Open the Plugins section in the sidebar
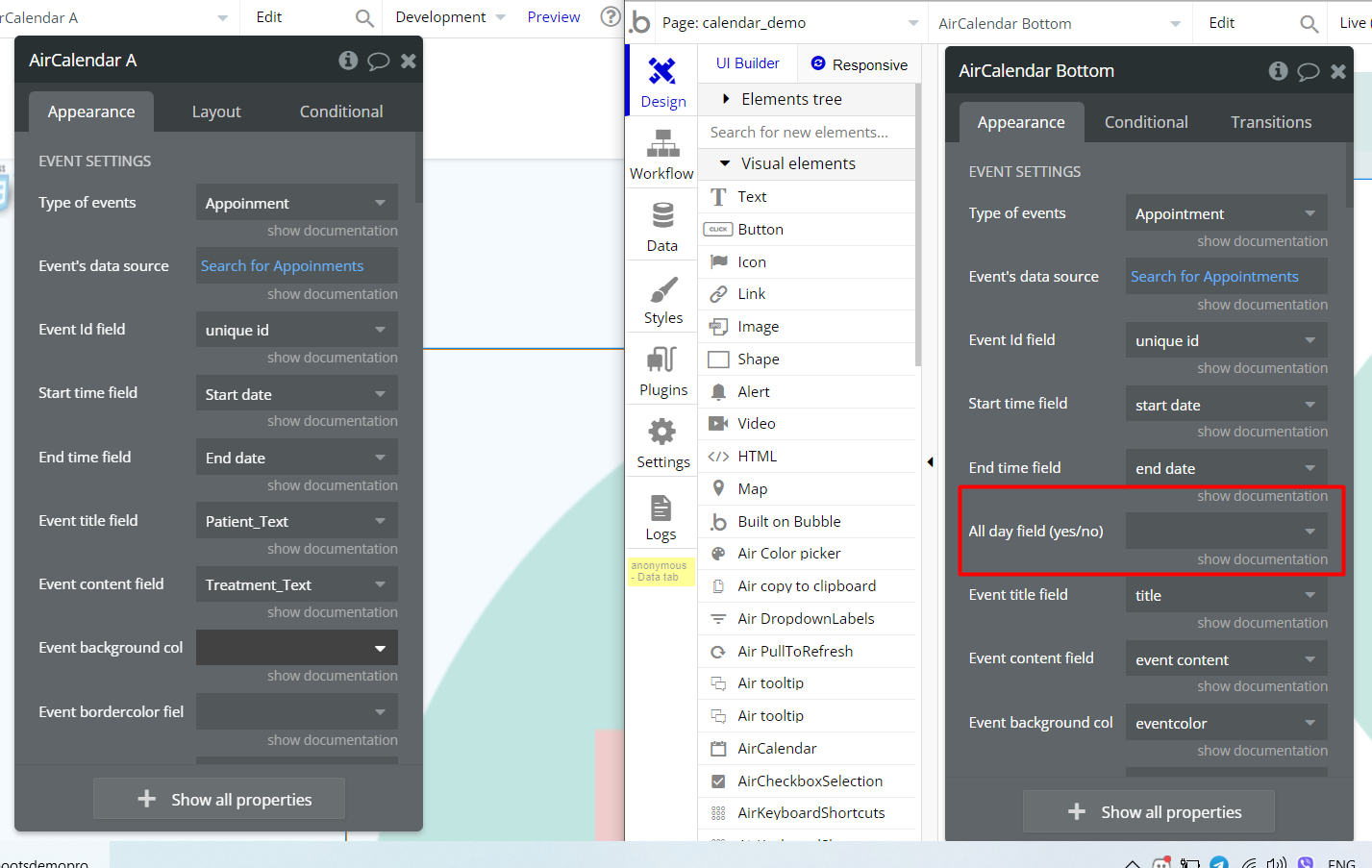Viewport: 1372px width, 868px height. (662, 369)
